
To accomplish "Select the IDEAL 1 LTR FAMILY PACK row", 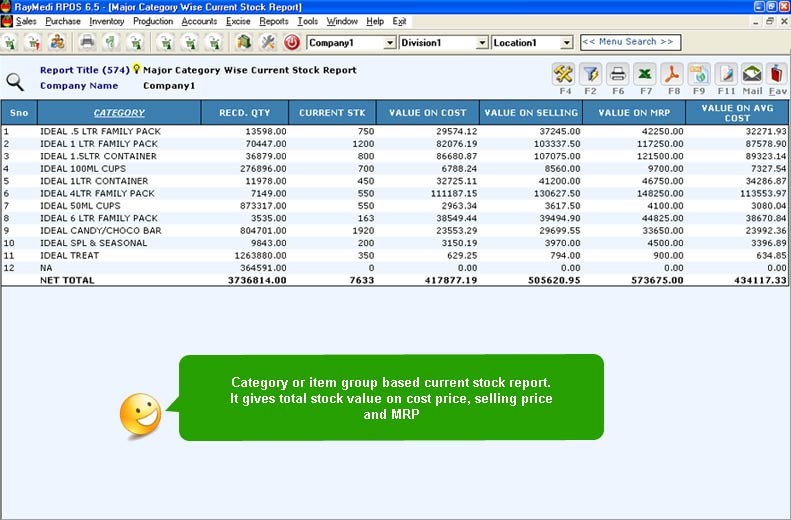I will [x=394, y=144].
